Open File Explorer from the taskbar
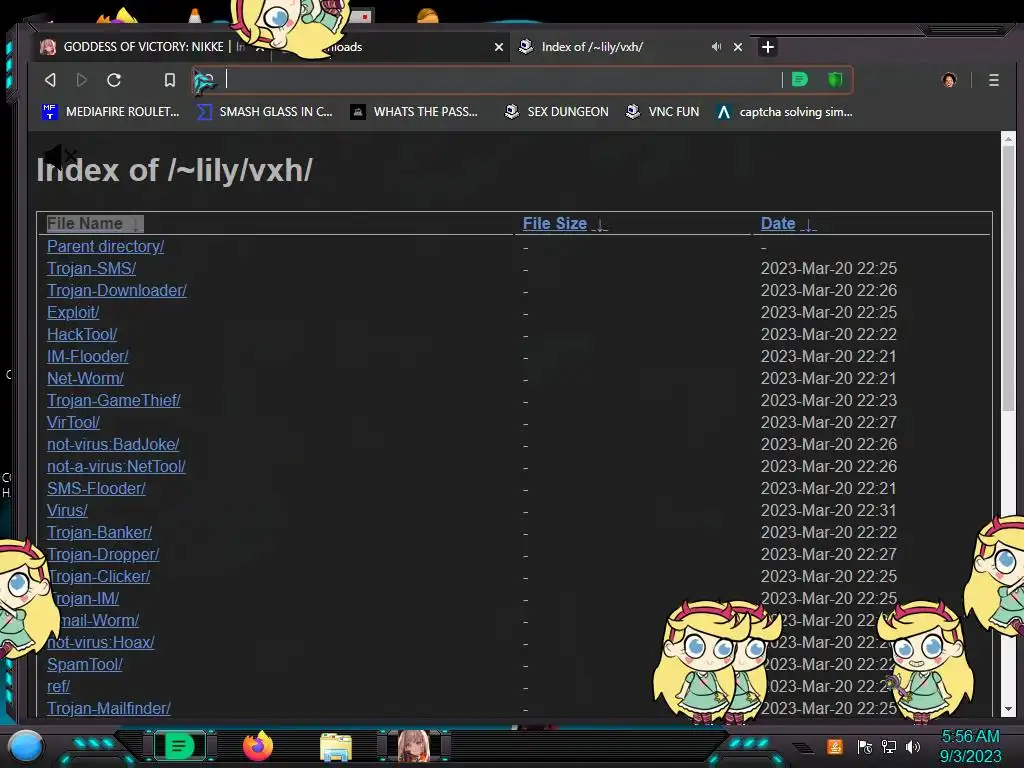Image resolution: width=1024 pixels, height=768 pixels. coord(336,746)
